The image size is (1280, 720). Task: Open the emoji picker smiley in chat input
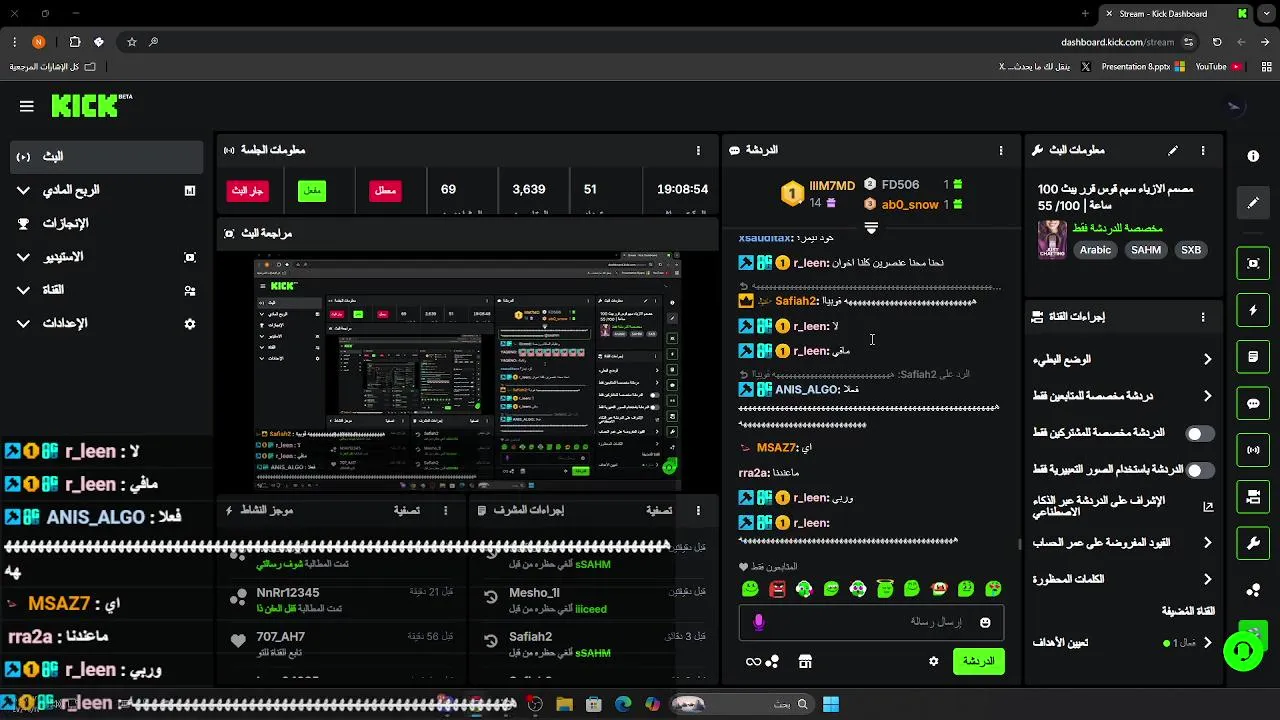tap(985, 622)
